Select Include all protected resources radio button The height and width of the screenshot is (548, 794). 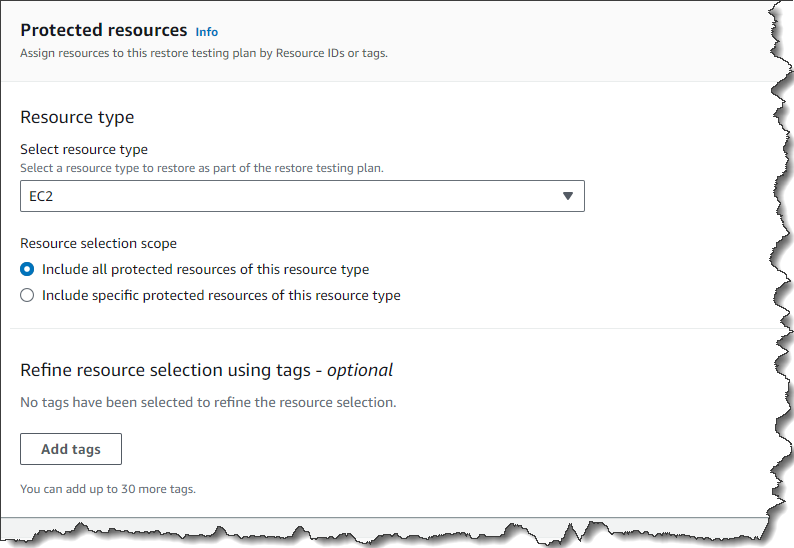[27, 269]
